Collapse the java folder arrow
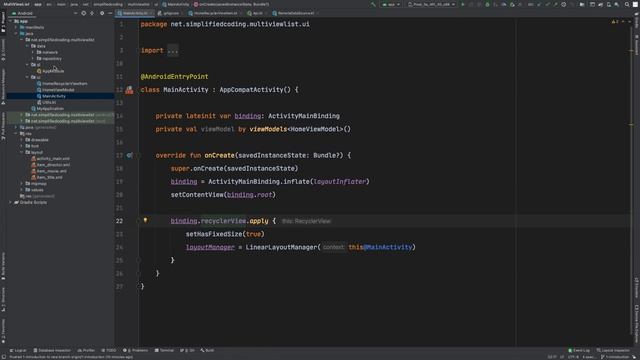Image resolution: width=640 pixels, height=360 pixels. 16,33
